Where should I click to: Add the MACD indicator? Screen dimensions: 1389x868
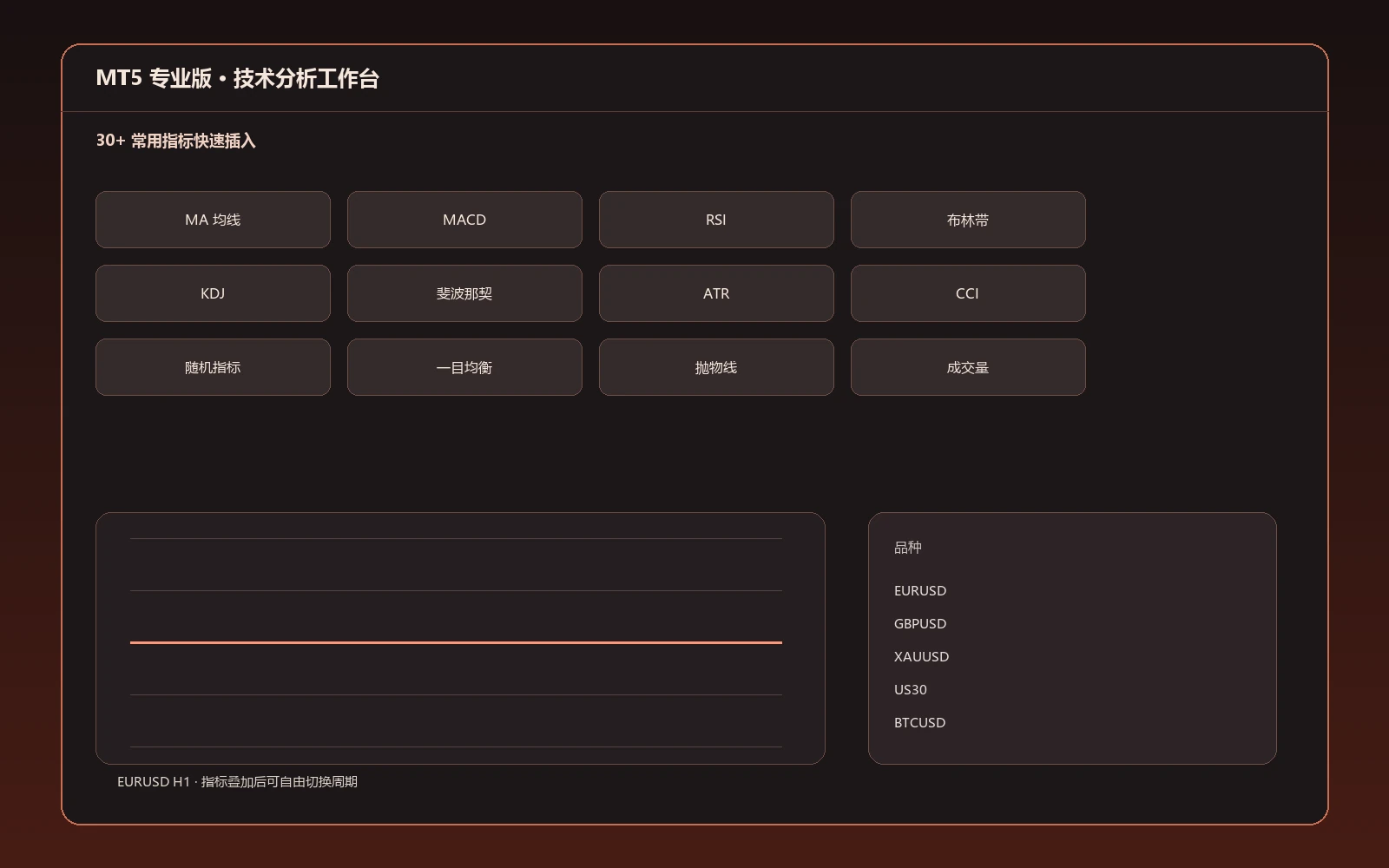point(464,220)
